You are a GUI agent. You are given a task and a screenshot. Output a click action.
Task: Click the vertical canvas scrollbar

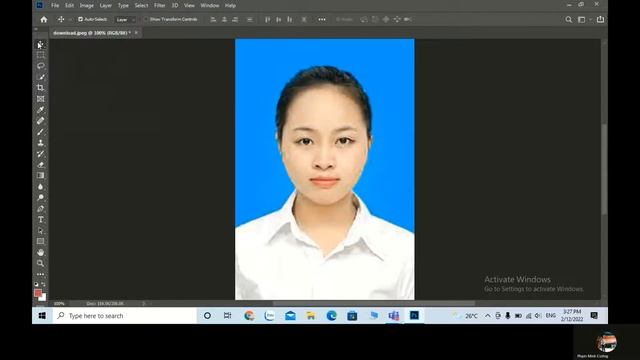604,169
